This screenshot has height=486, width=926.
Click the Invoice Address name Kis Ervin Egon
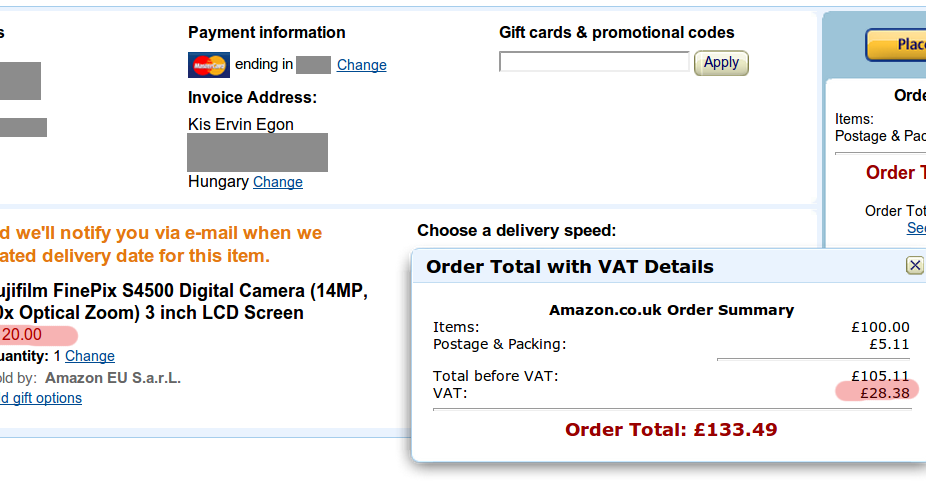tap(240, 125)
